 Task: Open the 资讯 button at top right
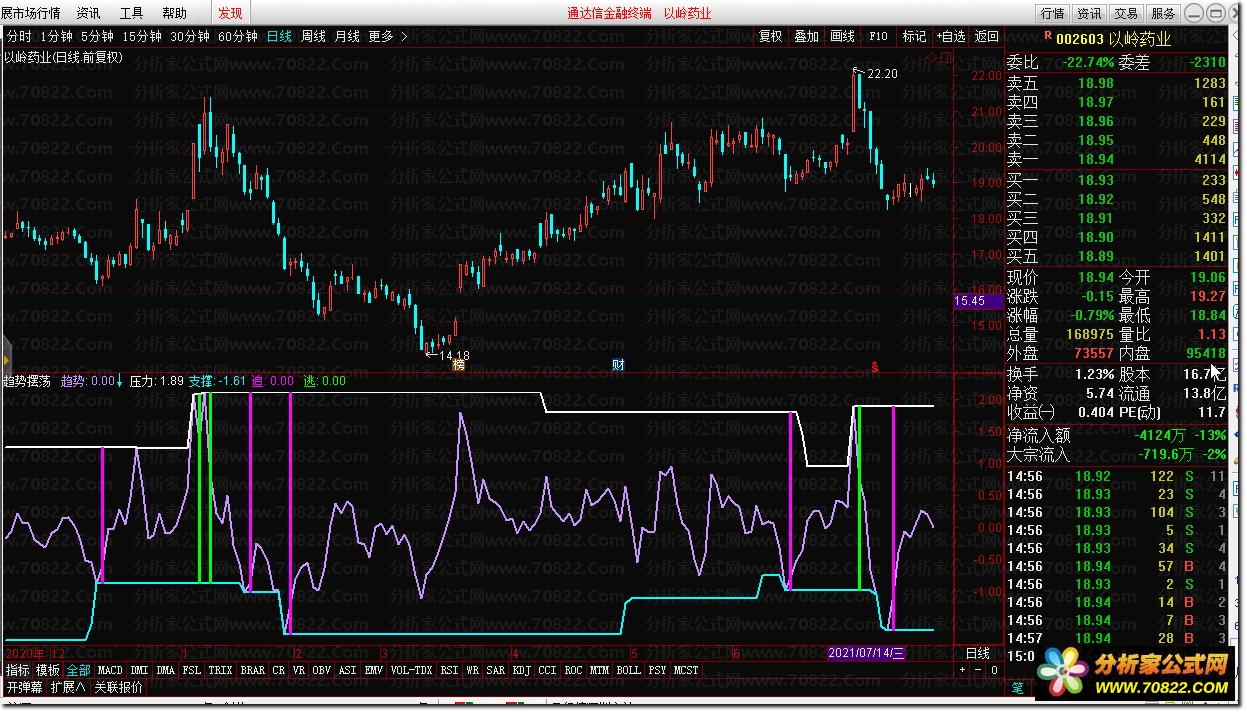(1089, 13)
